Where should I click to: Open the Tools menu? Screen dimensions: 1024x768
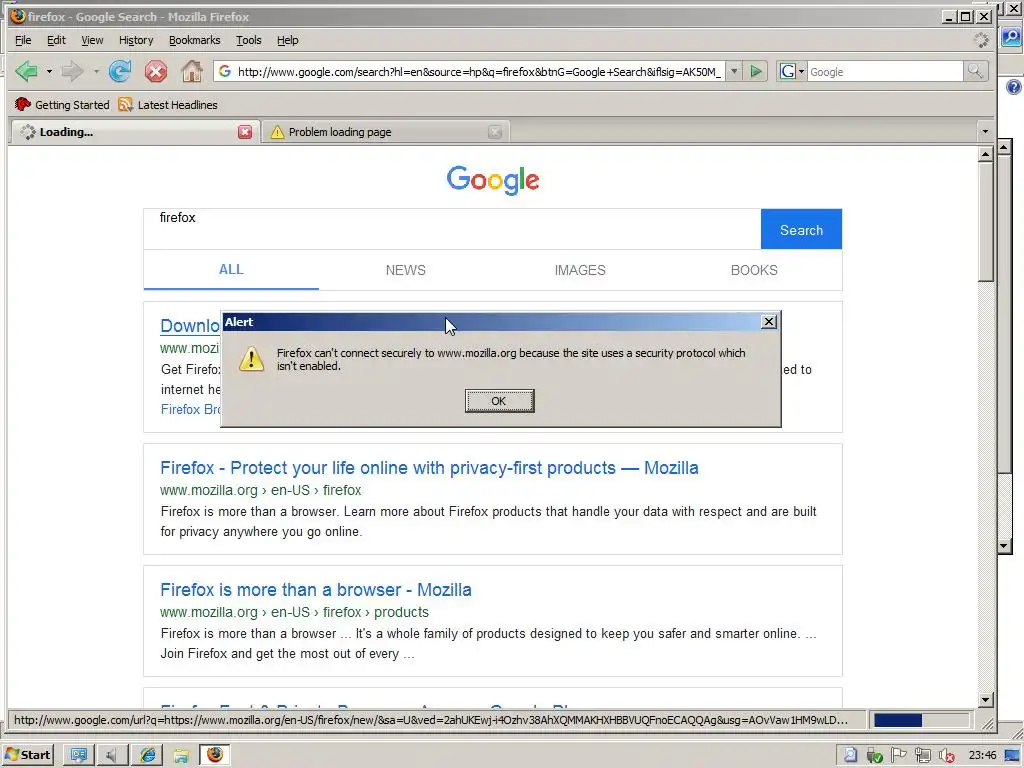pos(248,40)
